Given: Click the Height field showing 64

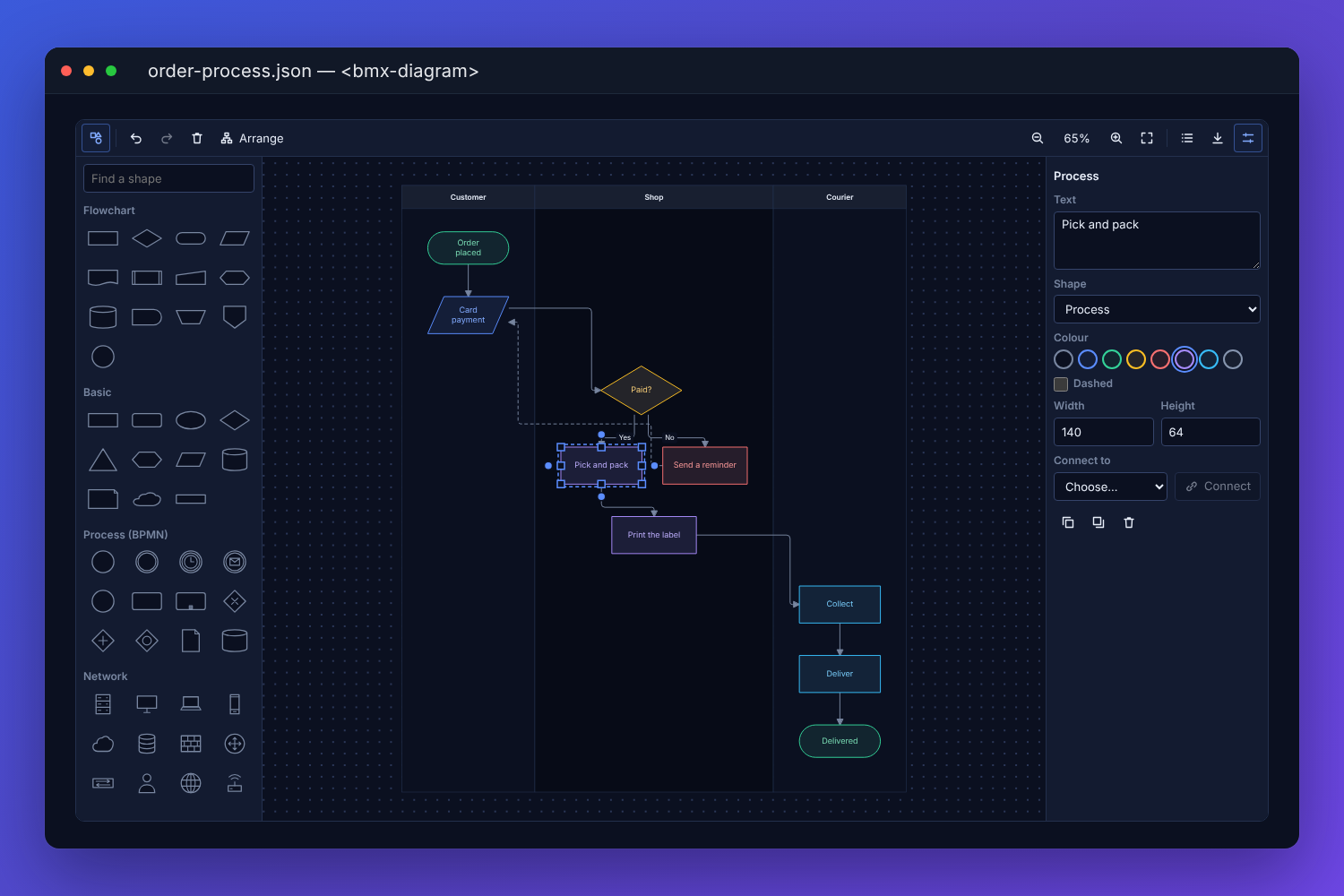Looking at the screenshot, I should click(x=1210, y=432).
